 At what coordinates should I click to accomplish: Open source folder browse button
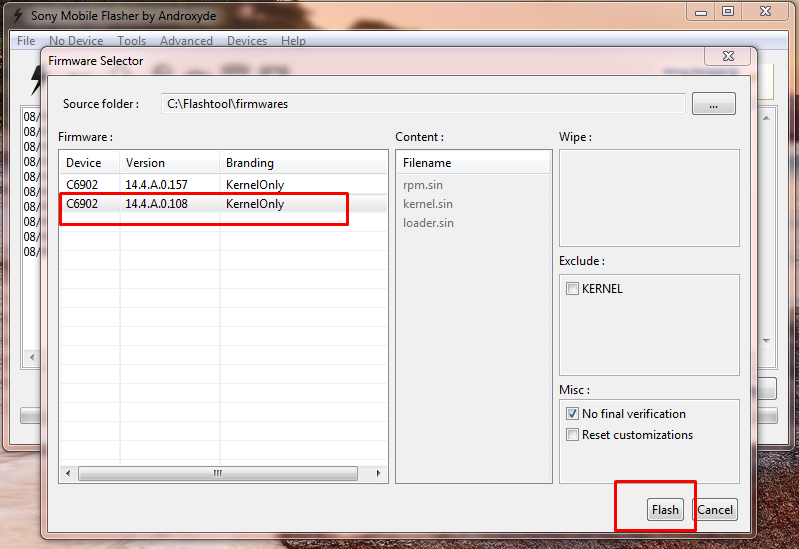click(x=713, y=104)
